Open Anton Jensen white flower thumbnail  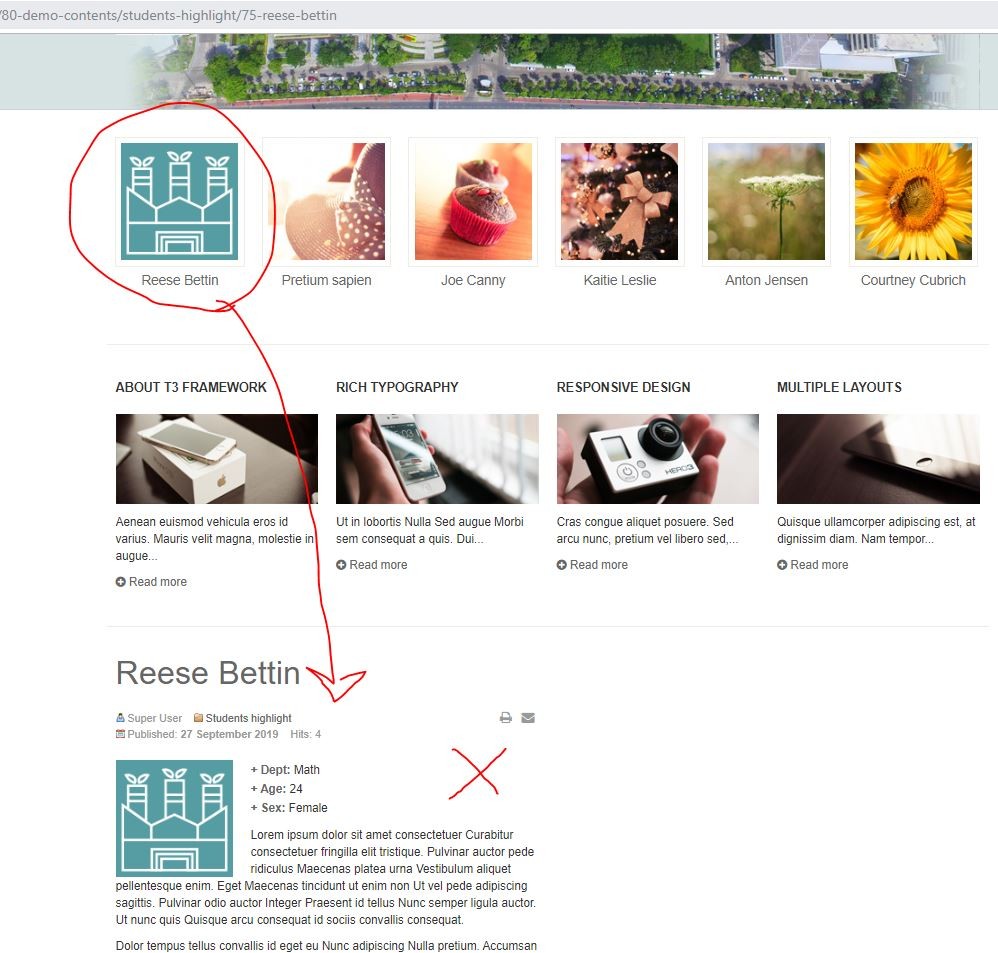(766, 201)
